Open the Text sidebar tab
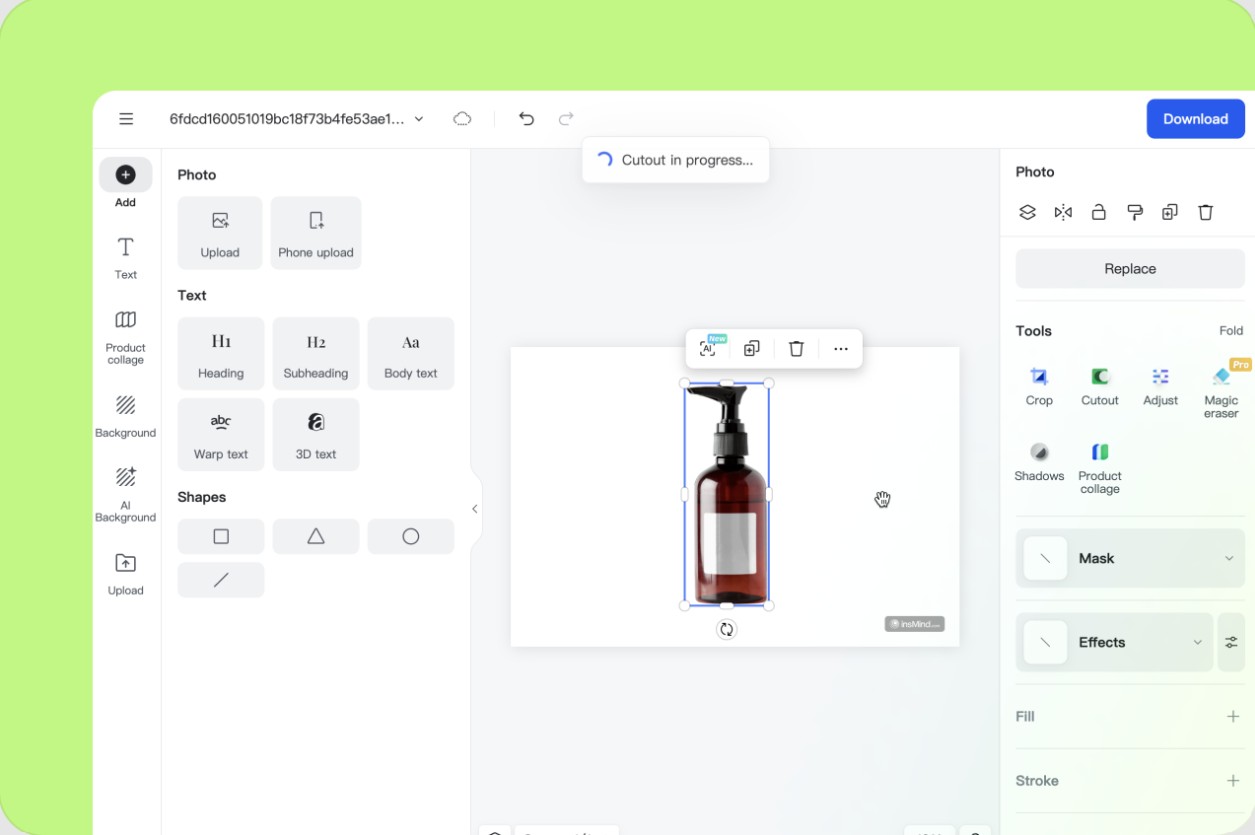1255x835 pixels. [x=125, y=258]
